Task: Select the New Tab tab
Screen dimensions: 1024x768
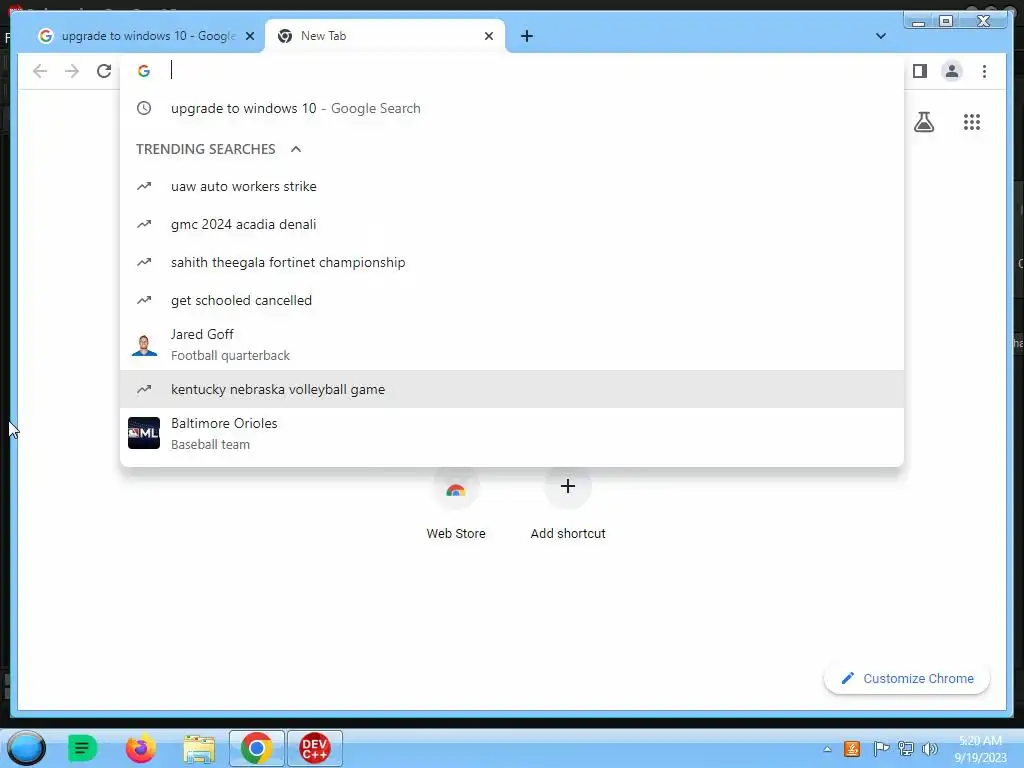Action: [x=385, y=36]
